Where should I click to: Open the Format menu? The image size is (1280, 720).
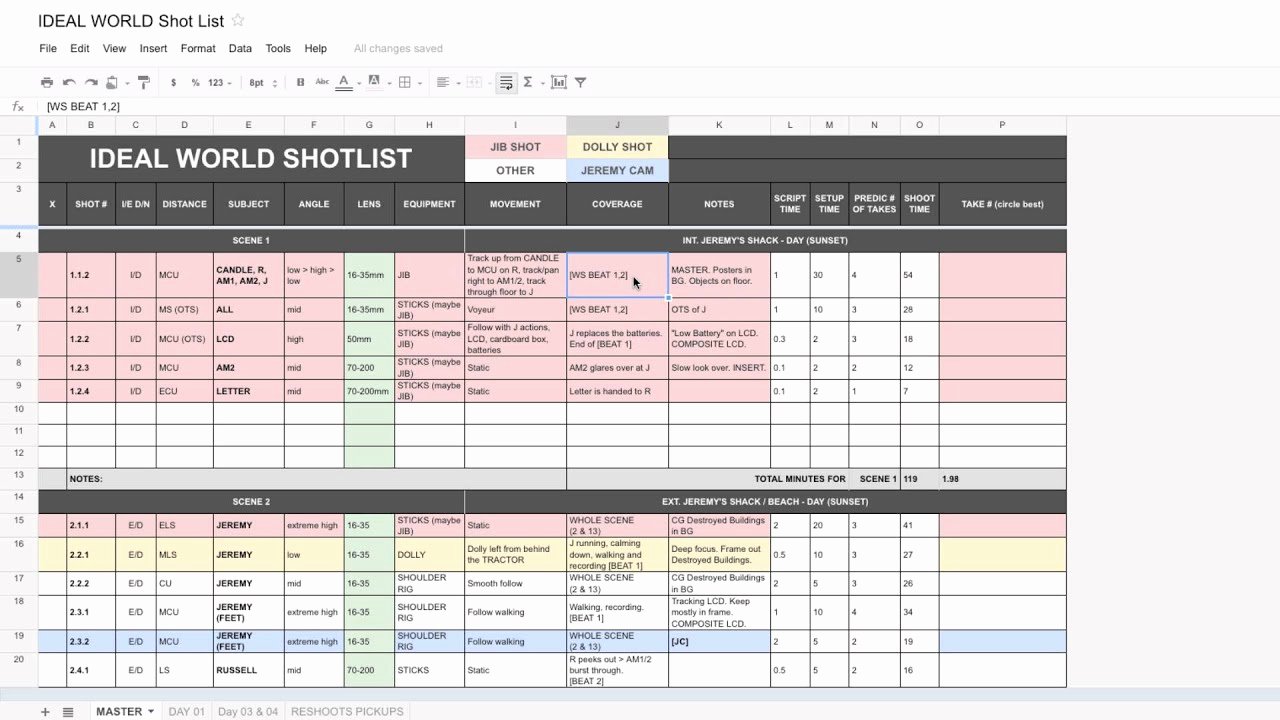198,48
